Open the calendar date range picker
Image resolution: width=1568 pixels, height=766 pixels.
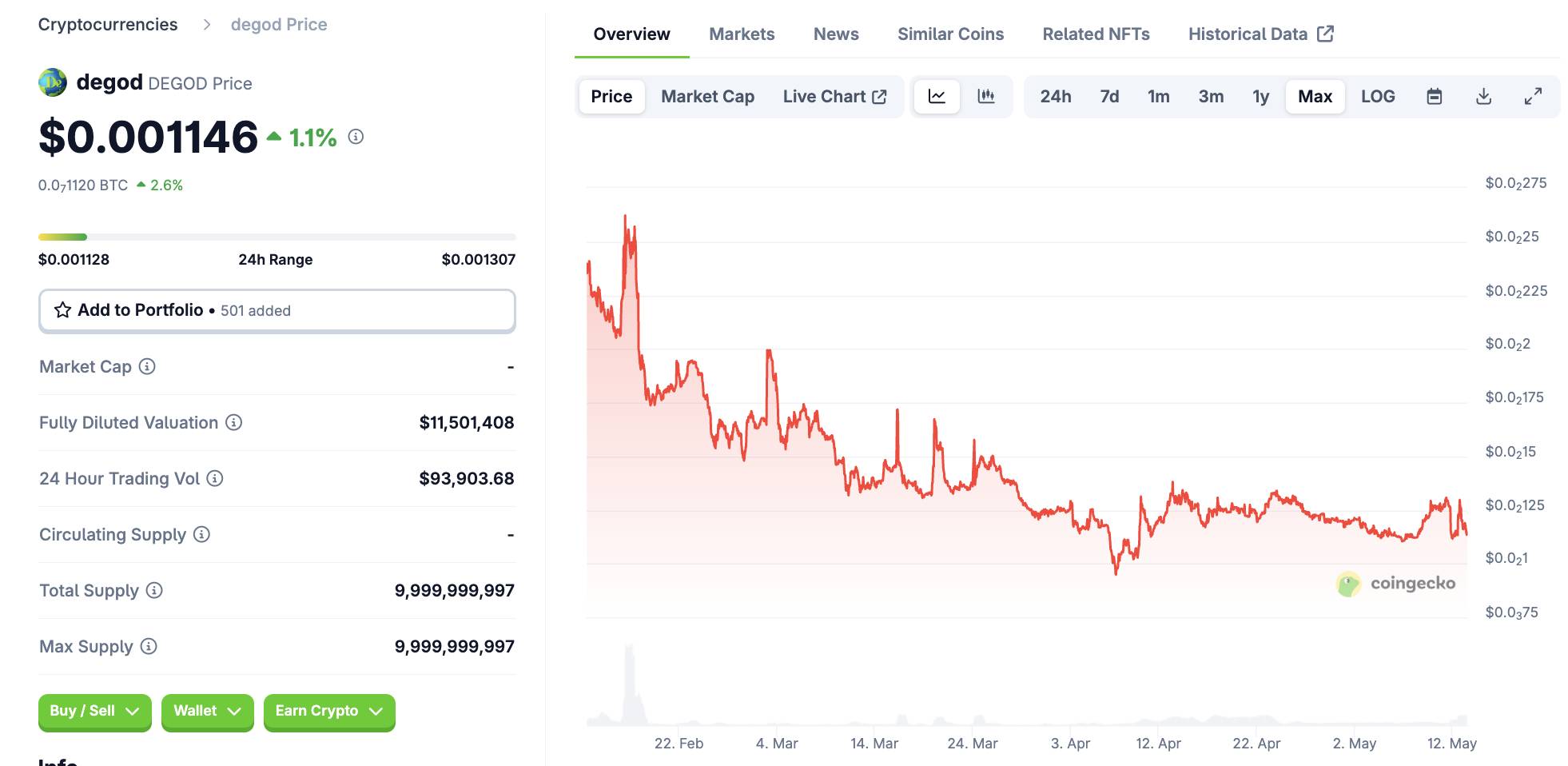(x=1435, y=97)
